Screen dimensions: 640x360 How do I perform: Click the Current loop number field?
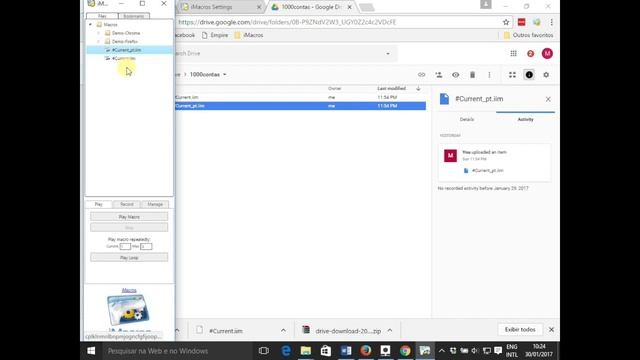(x=125, y=246)
